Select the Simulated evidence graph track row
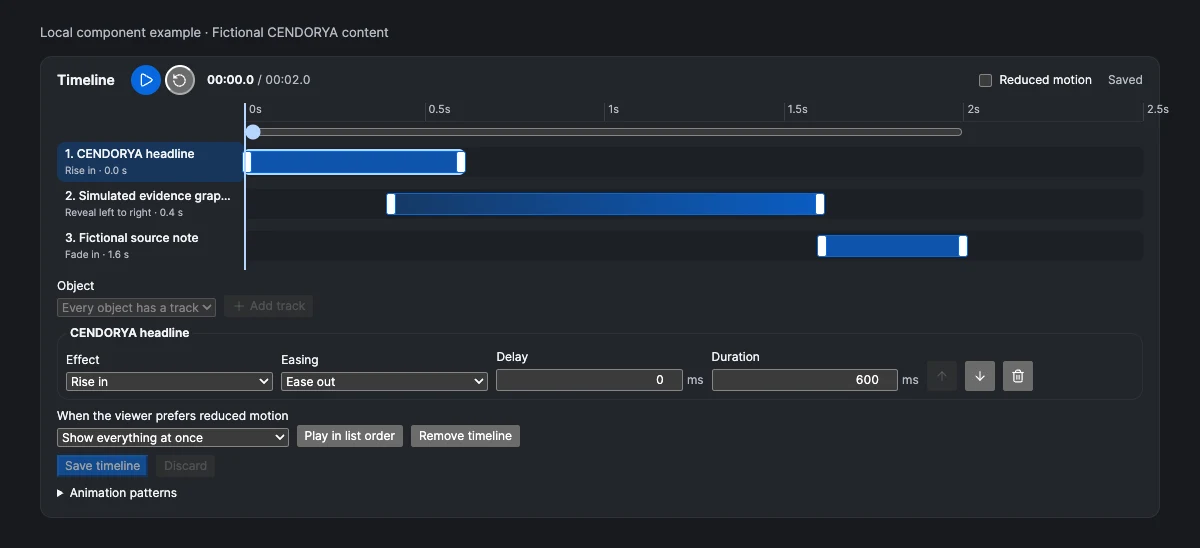Screen dimensions: 1200x548 (x=150, y=204)
